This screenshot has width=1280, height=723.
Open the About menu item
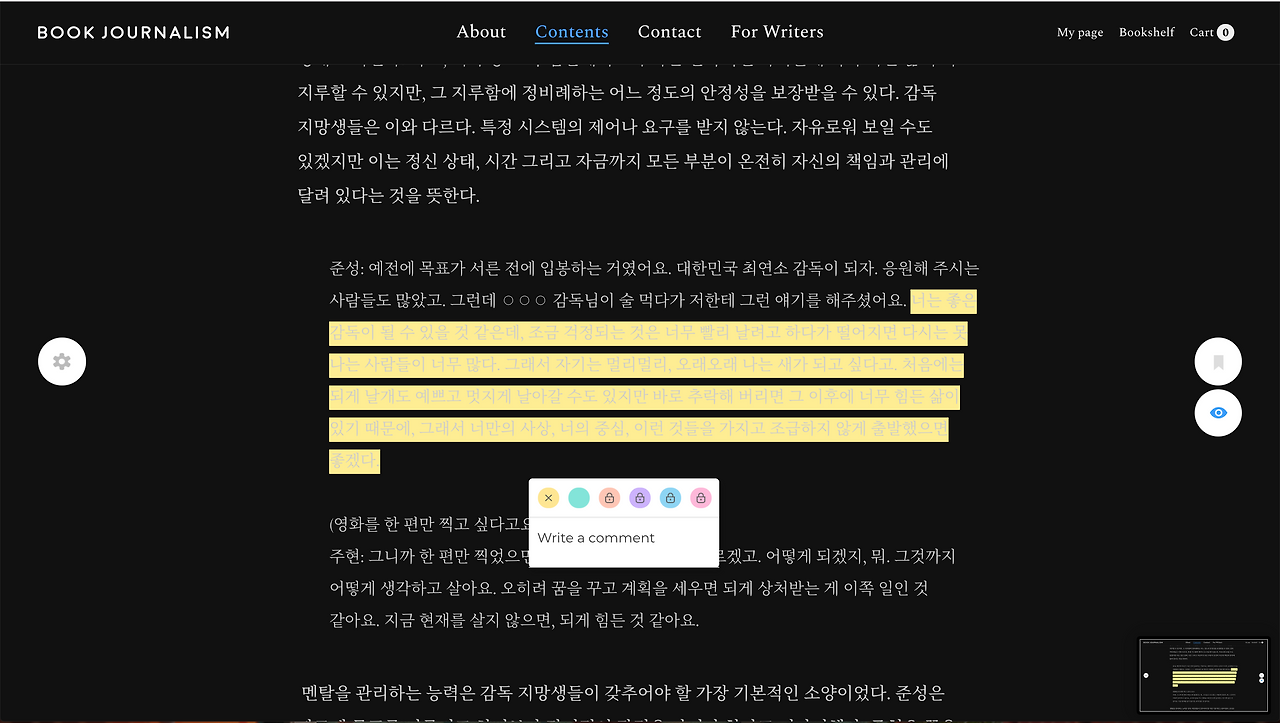(x=481, y=31)
